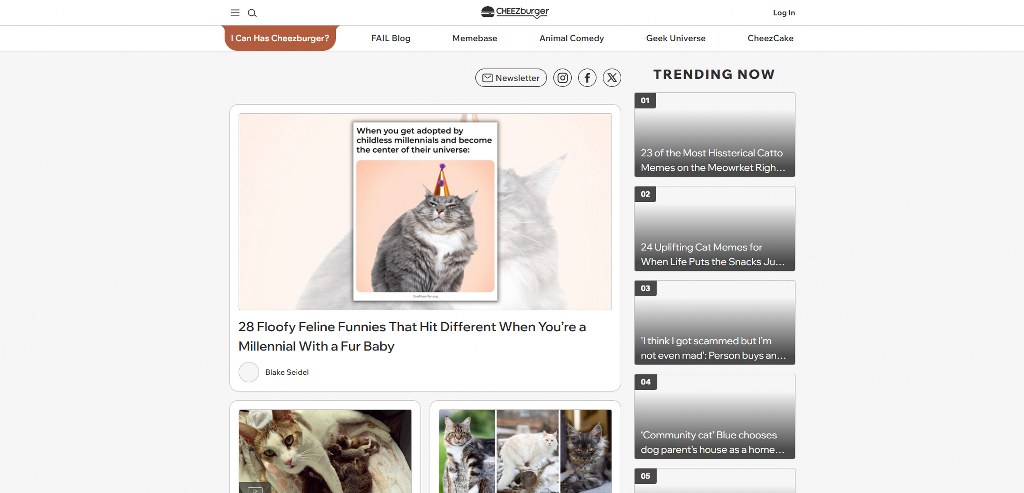Click the search magnifier icon
The image size is (1024, 493).
pyautogui.click(x=252, y=12)
